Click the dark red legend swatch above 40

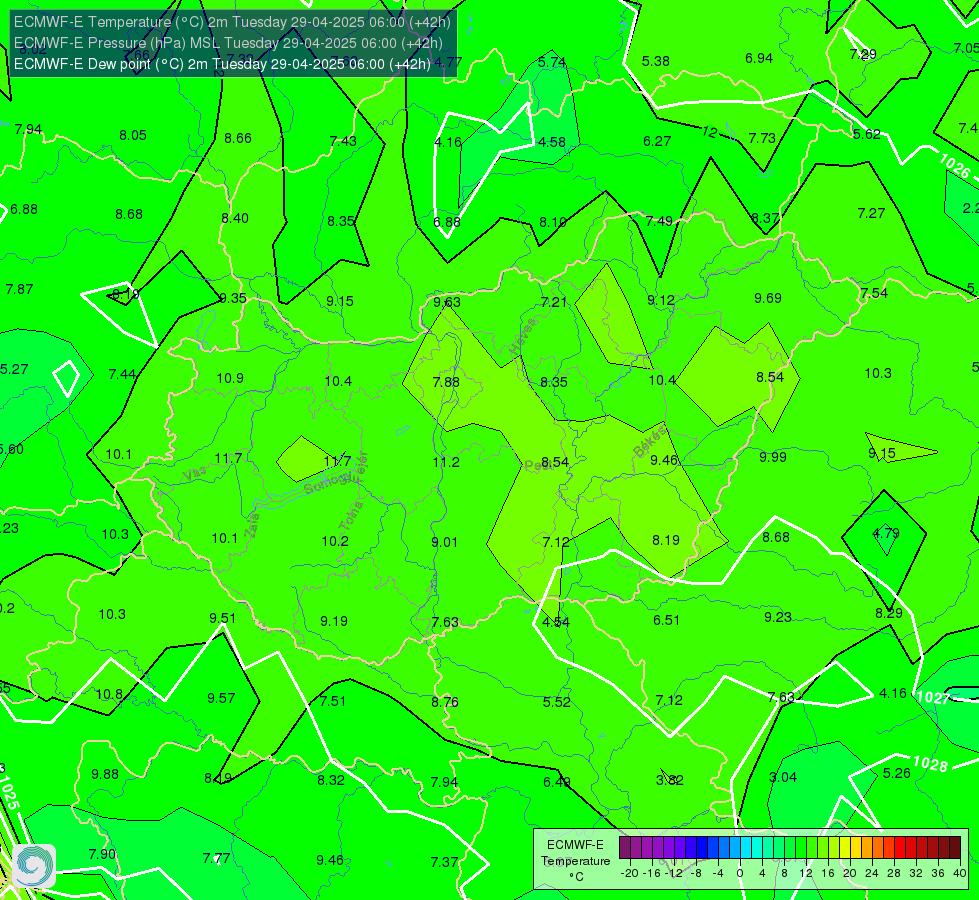[955, 848]
